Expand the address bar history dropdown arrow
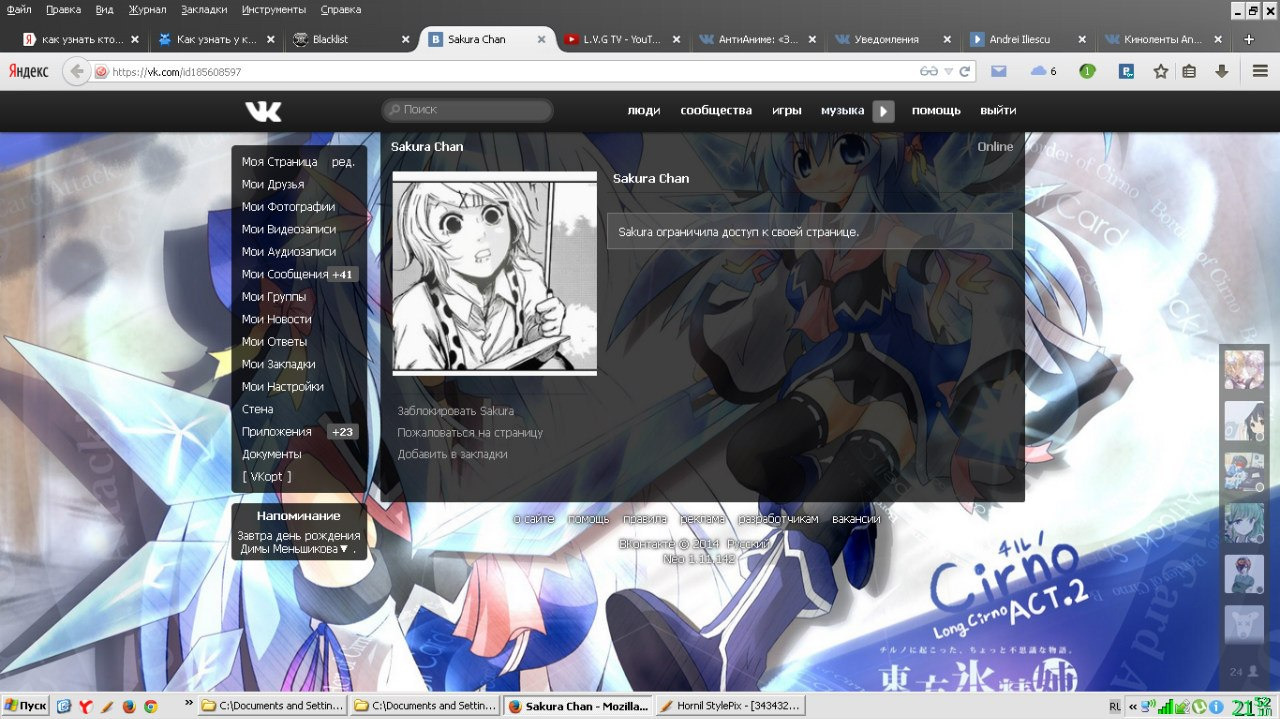This screenshot has height=719, width=1280. (x=949, y=72)
